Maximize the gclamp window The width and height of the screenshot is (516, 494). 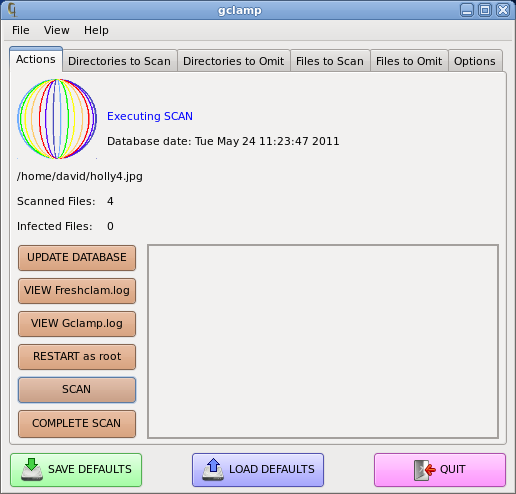[x=485, y=10]
